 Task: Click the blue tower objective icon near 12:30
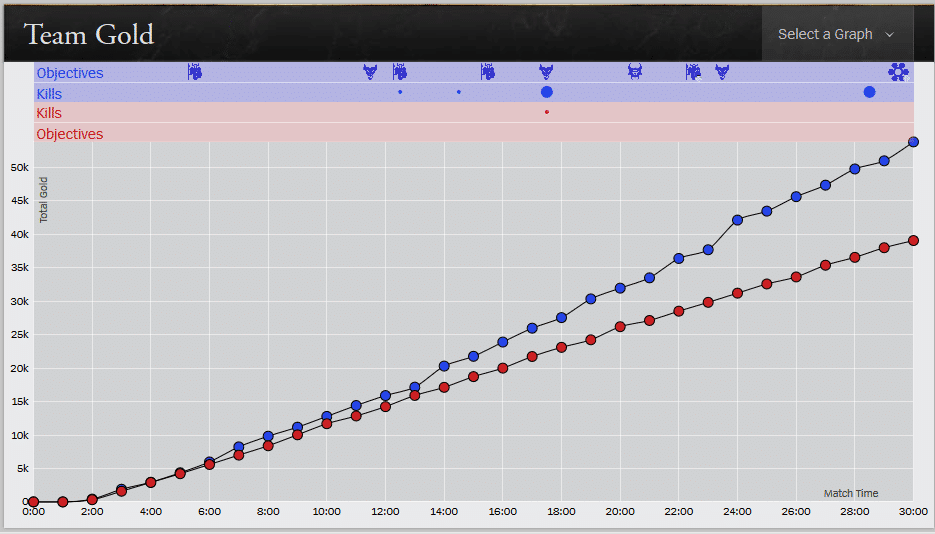click(x=400, y=72)
